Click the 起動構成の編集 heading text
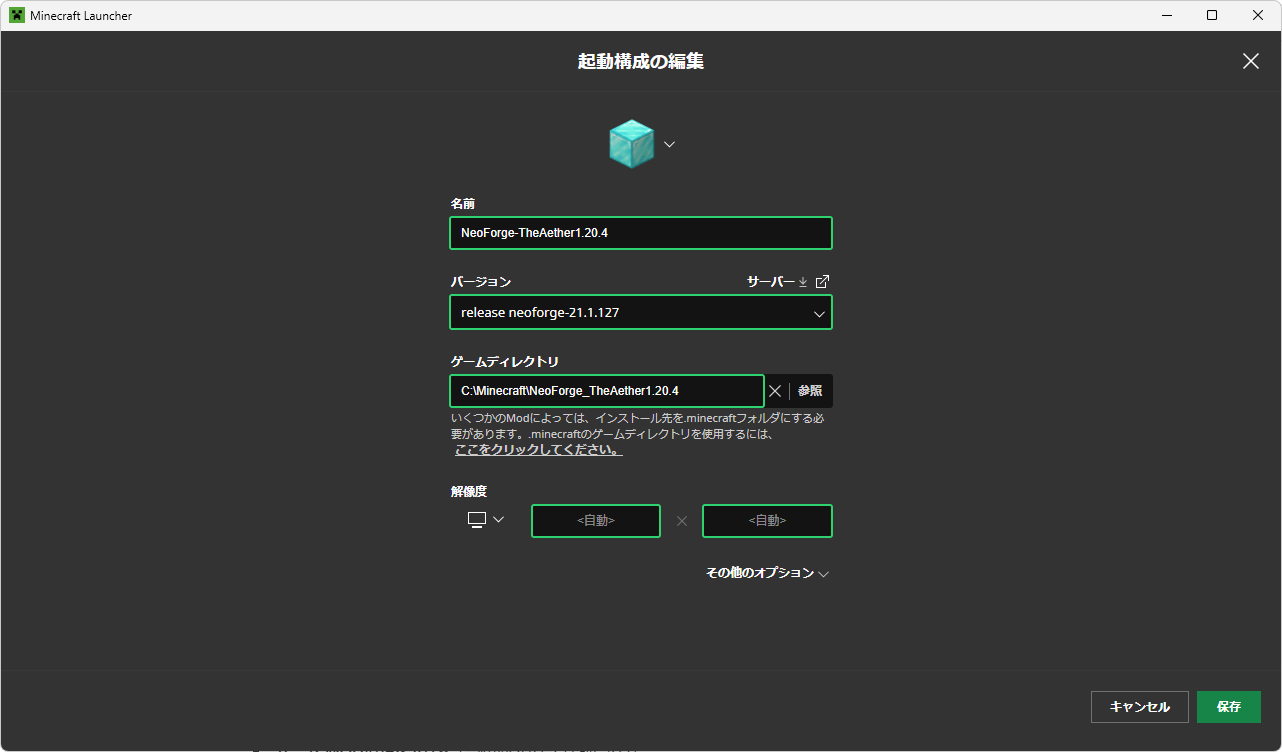 click(x=641, y=61)
